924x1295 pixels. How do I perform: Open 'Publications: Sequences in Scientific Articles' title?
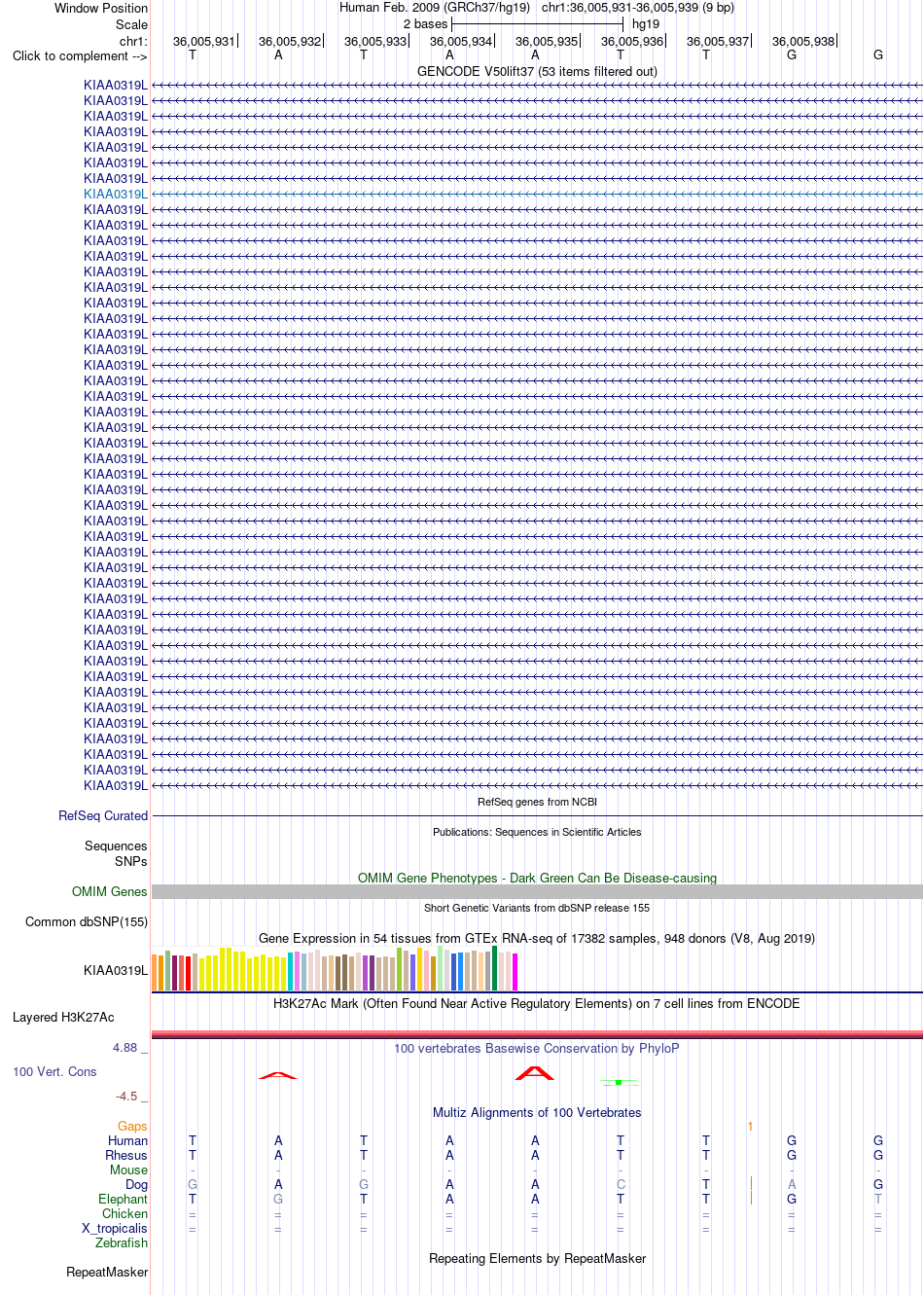pos(537,832)
